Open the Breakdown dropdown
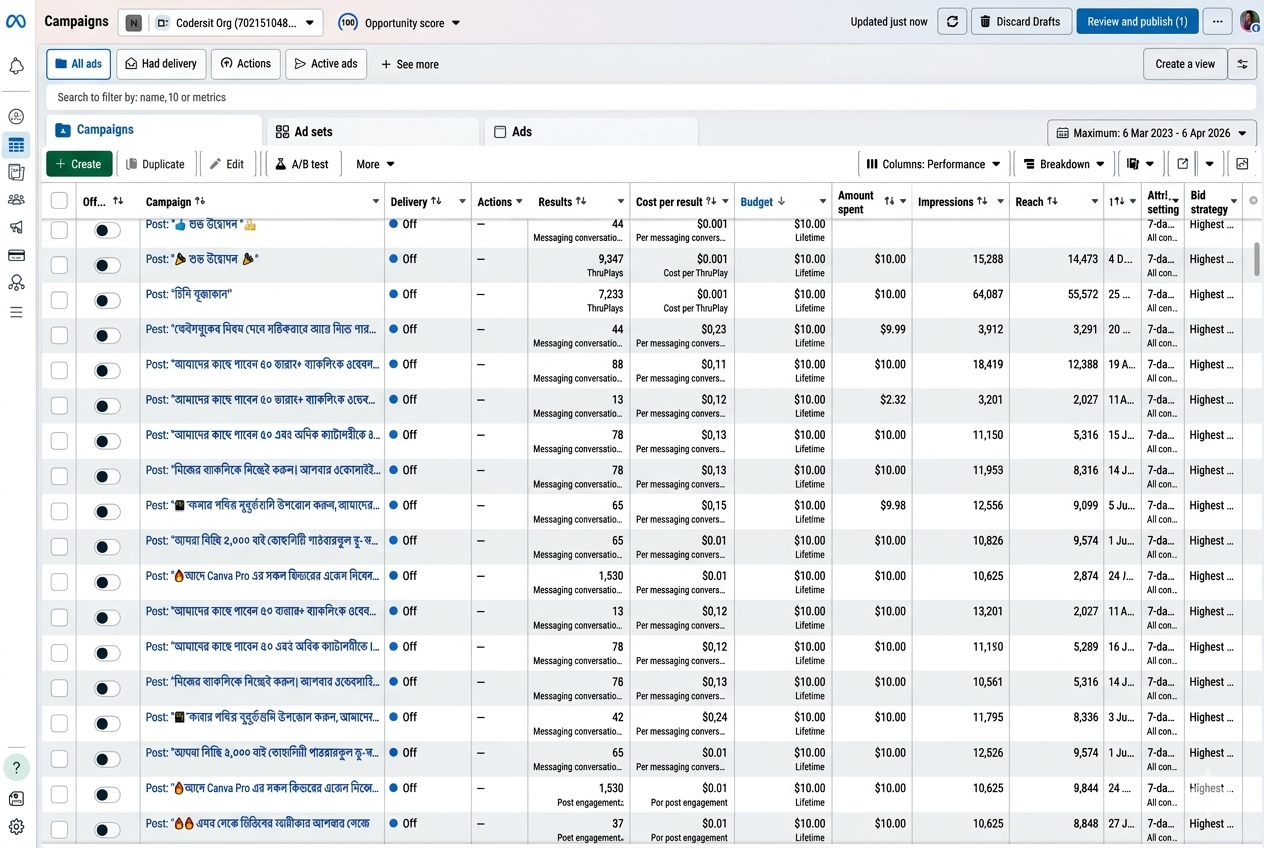This screenshot has width=1264, height=848. click(1064, 164)
